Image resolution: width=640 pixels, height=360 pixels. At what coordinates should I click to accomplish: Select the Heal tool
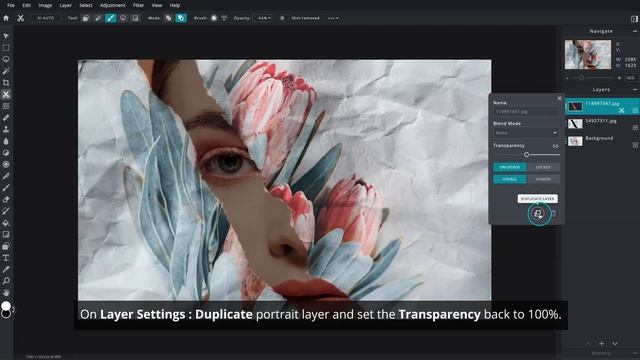point(6,118)
